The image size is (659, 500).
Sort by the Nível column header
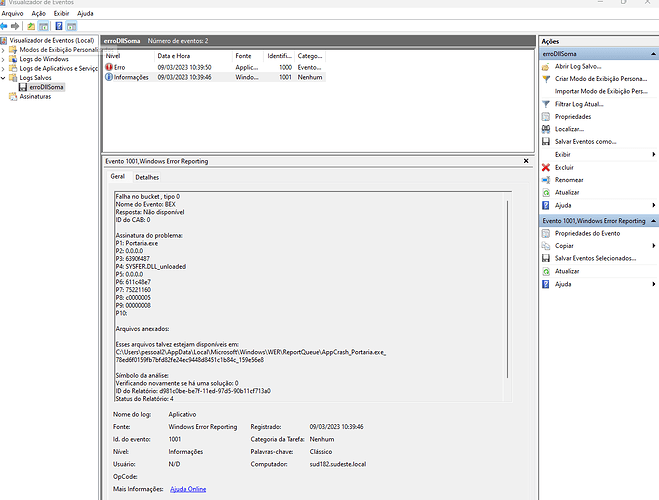[129, 56]
